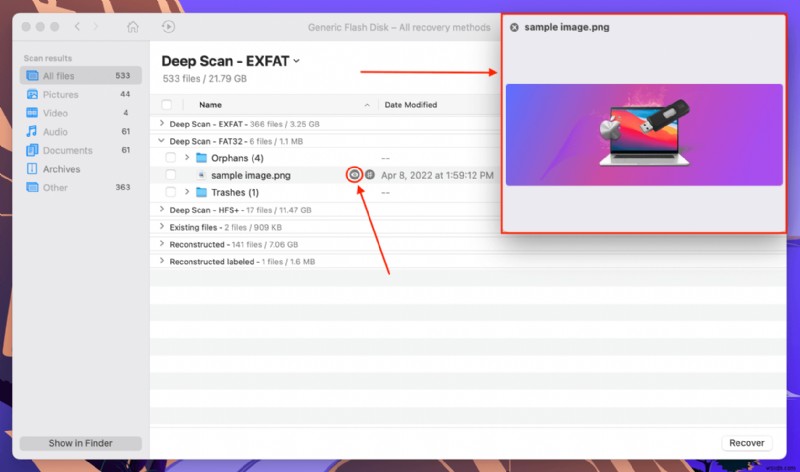Sort by Name column header

[210, 105]
